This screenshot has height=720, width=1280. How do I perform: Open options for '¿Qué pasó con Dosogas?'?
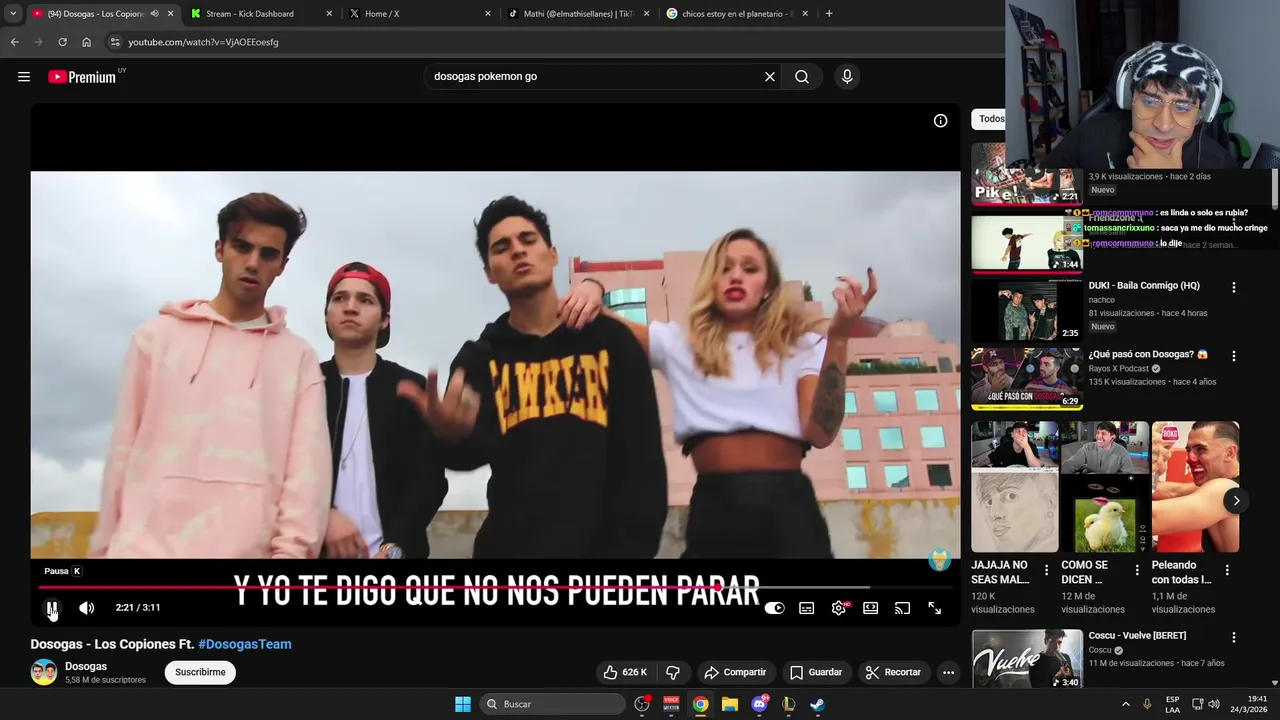1233,356
